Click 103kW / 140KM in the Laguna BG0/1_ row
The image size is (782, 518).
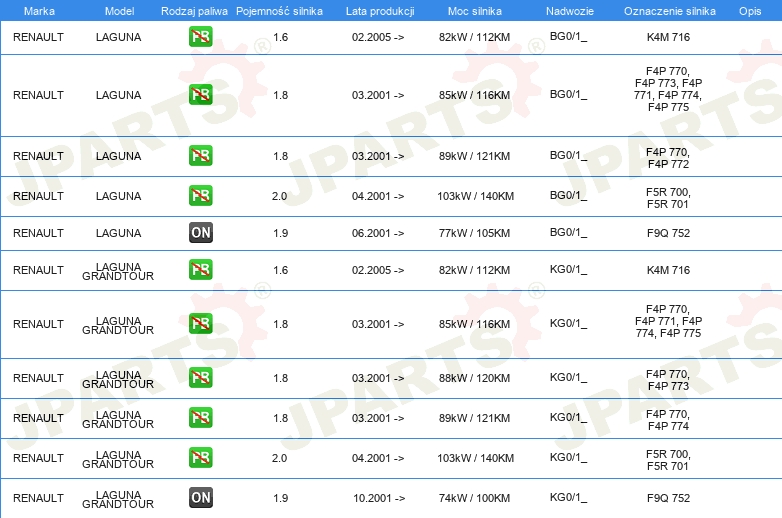tap(475, 196)
